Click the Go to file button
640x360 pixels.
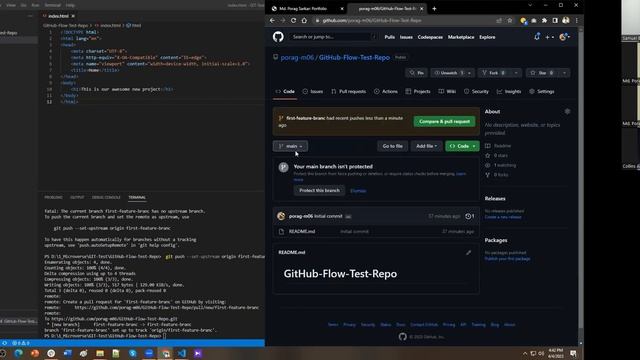click(x=393, y=146)
